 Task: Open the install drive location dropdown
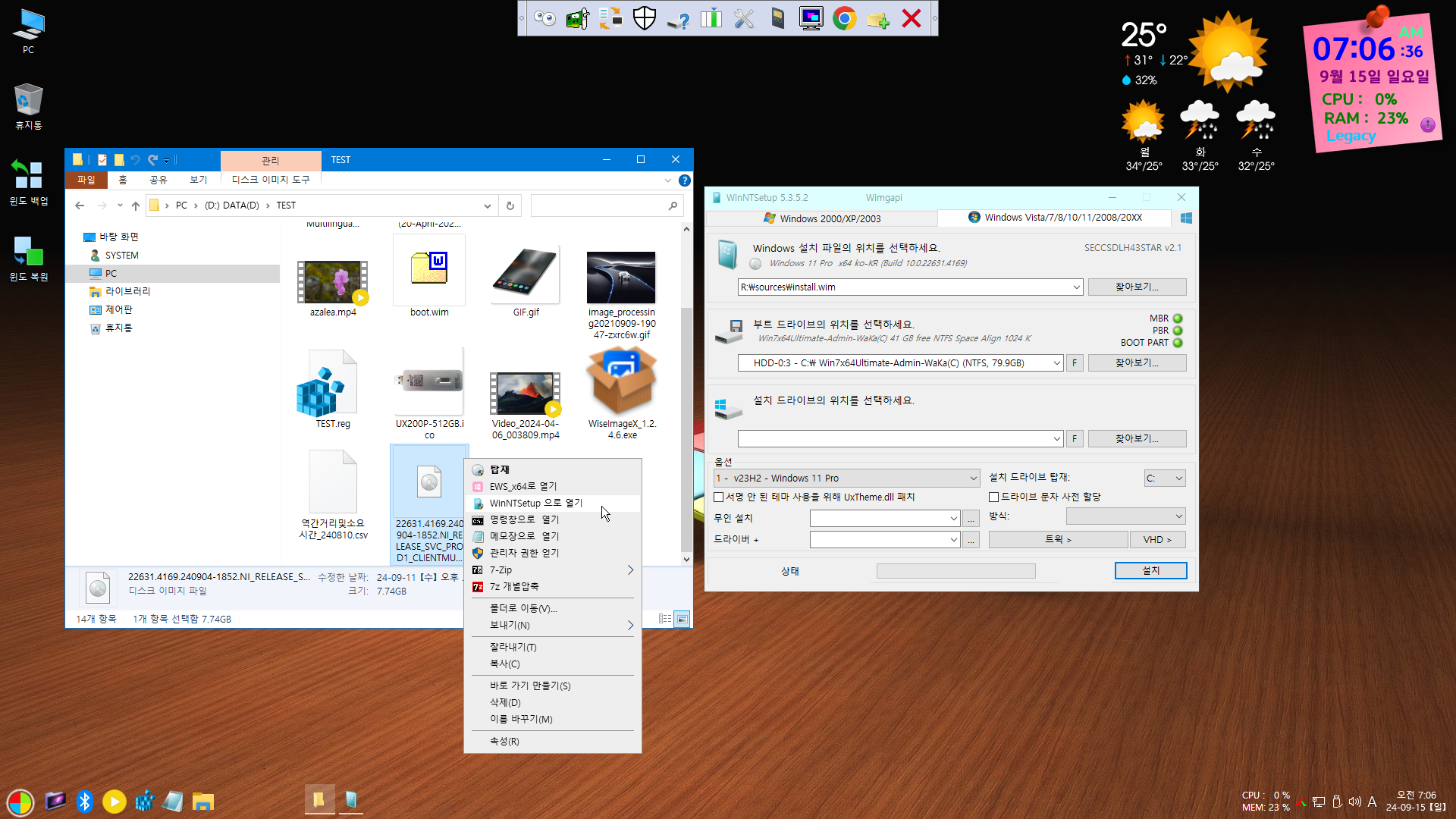pyautogui.click(x=1056, y=439)
